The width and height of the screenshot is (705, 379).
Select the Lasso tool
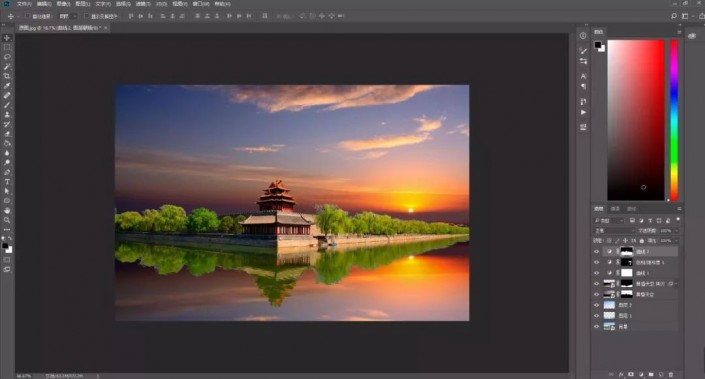(x=7, y=57)
